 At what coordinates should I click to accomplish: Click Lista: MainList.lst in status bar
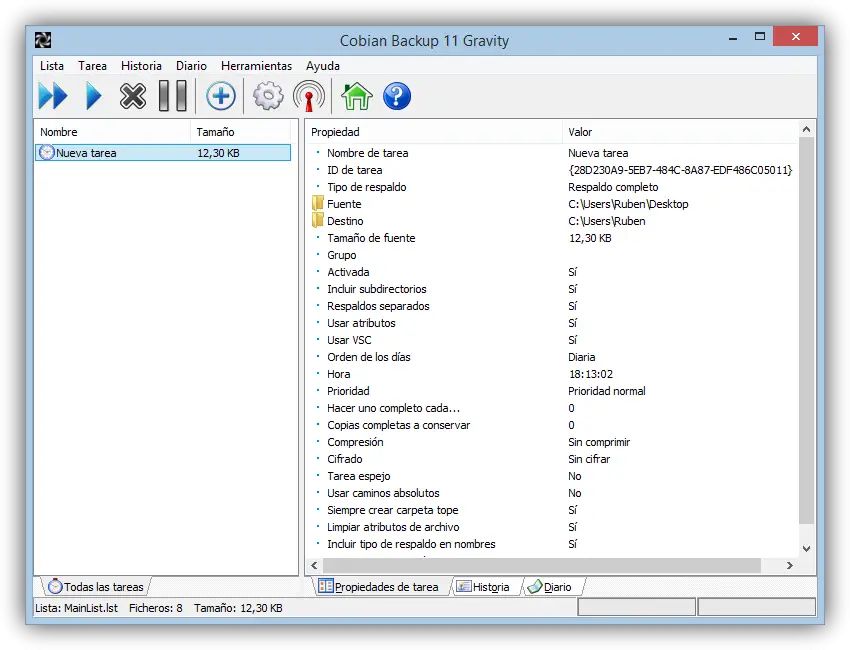[76, 608]
